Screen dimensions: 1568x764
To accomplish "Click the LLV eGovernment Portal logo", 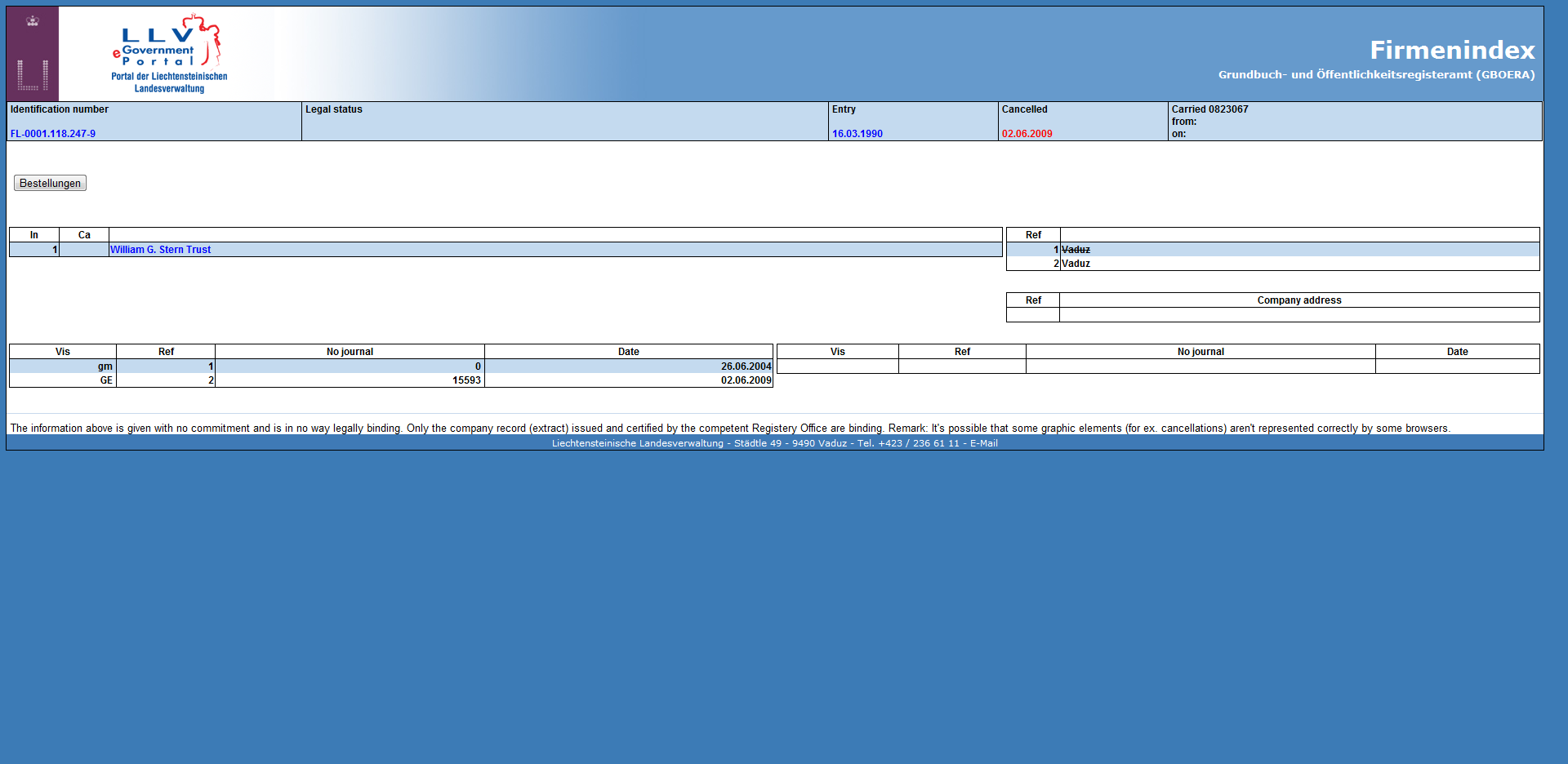I will pyautogui.click(x=169, y=54).
